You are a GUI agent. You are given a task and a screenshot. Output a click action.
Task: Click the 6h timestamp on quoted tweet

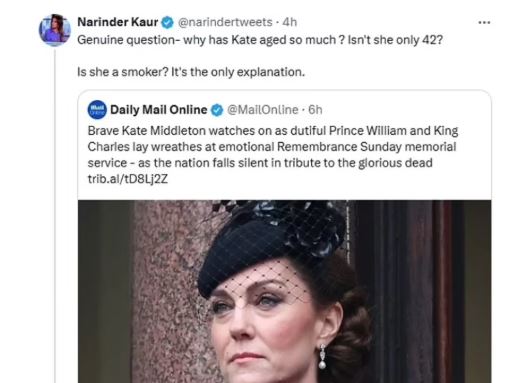[315, 110]
